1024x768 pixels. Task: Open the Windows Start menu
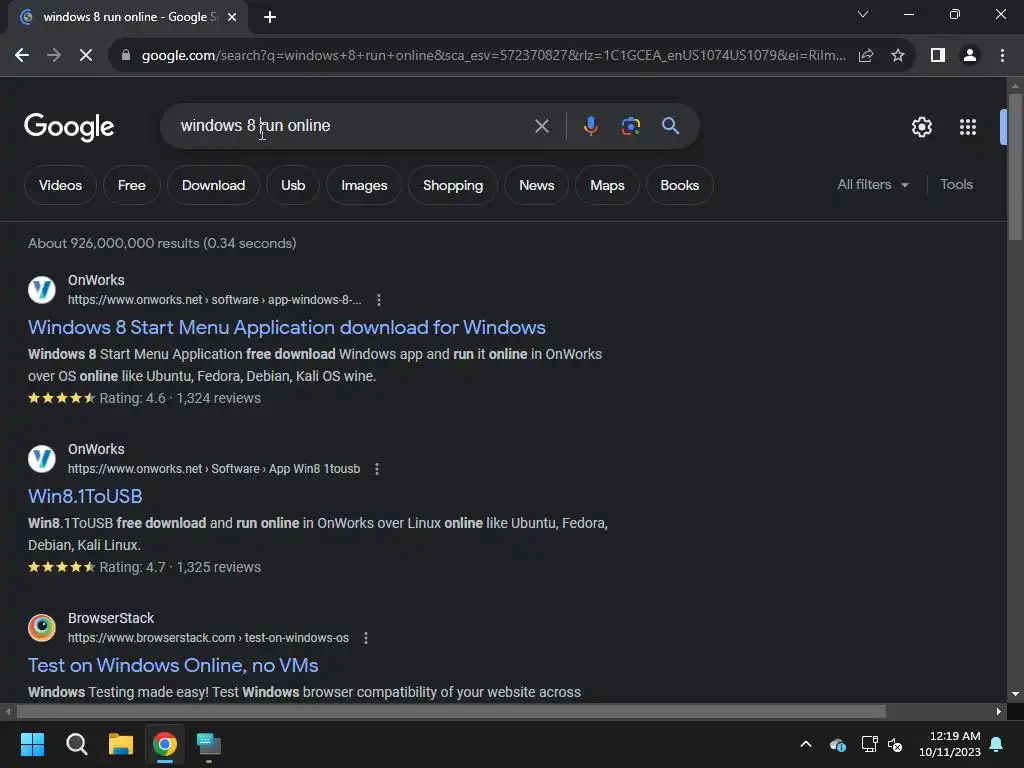[32, 744]
